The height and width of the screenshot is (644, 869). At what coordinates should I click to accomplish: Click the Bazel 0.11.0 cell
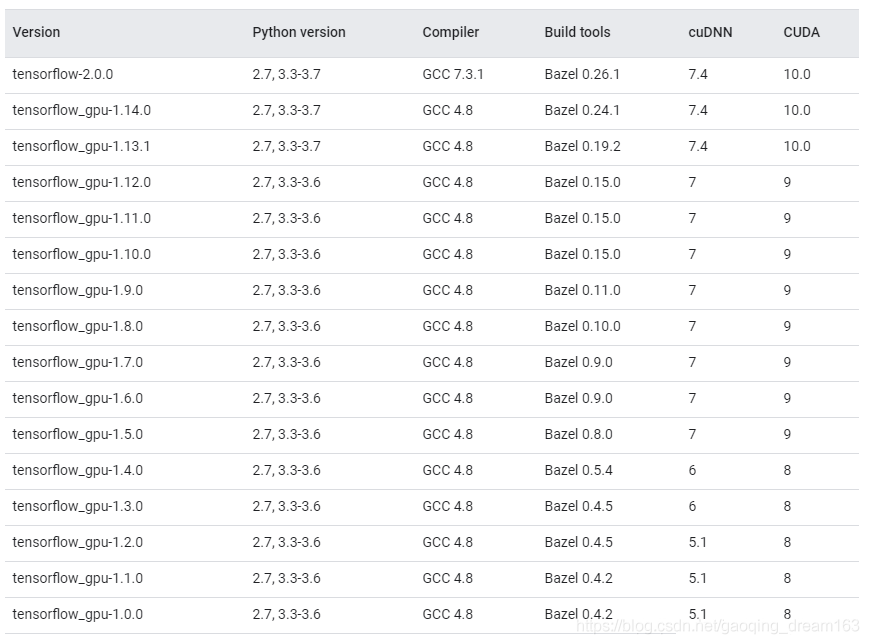point(582,290)
